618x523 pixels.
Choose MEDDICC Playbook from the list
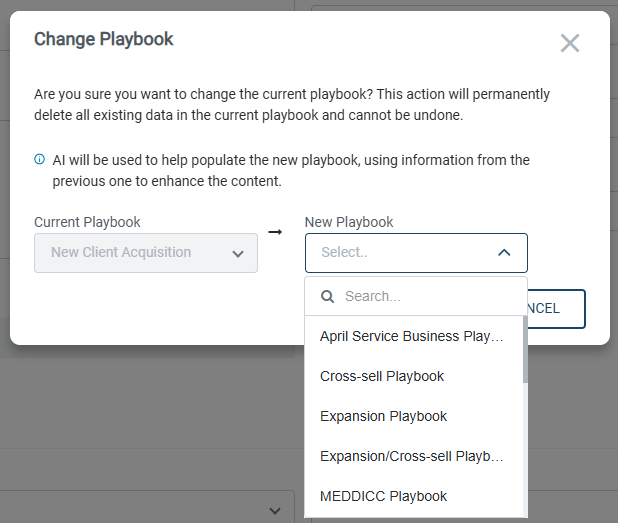[383, 496]
